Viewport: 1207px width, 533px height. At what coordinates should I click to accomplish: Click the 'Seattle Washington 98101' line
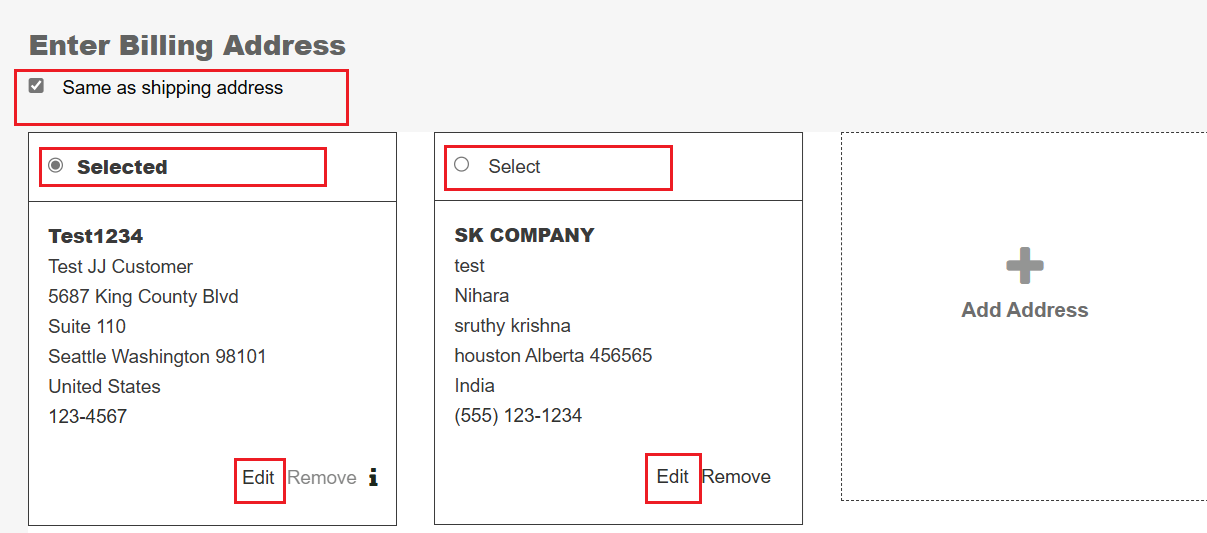[x=157, y=356]
